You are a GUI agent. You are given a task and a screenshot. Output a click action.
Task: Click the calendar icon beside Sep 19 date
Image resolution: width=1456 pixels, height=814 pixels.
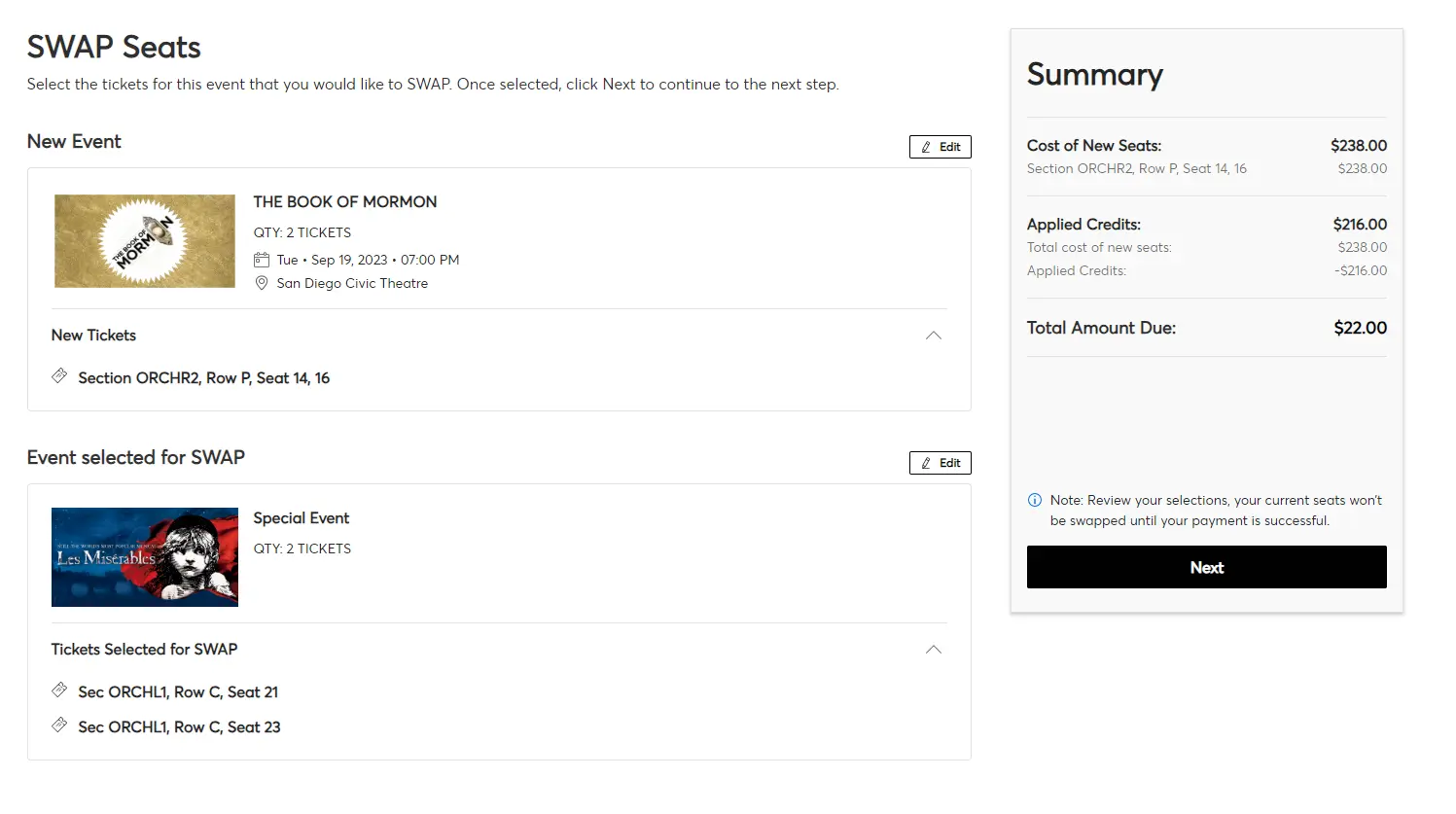coord(261,260)
